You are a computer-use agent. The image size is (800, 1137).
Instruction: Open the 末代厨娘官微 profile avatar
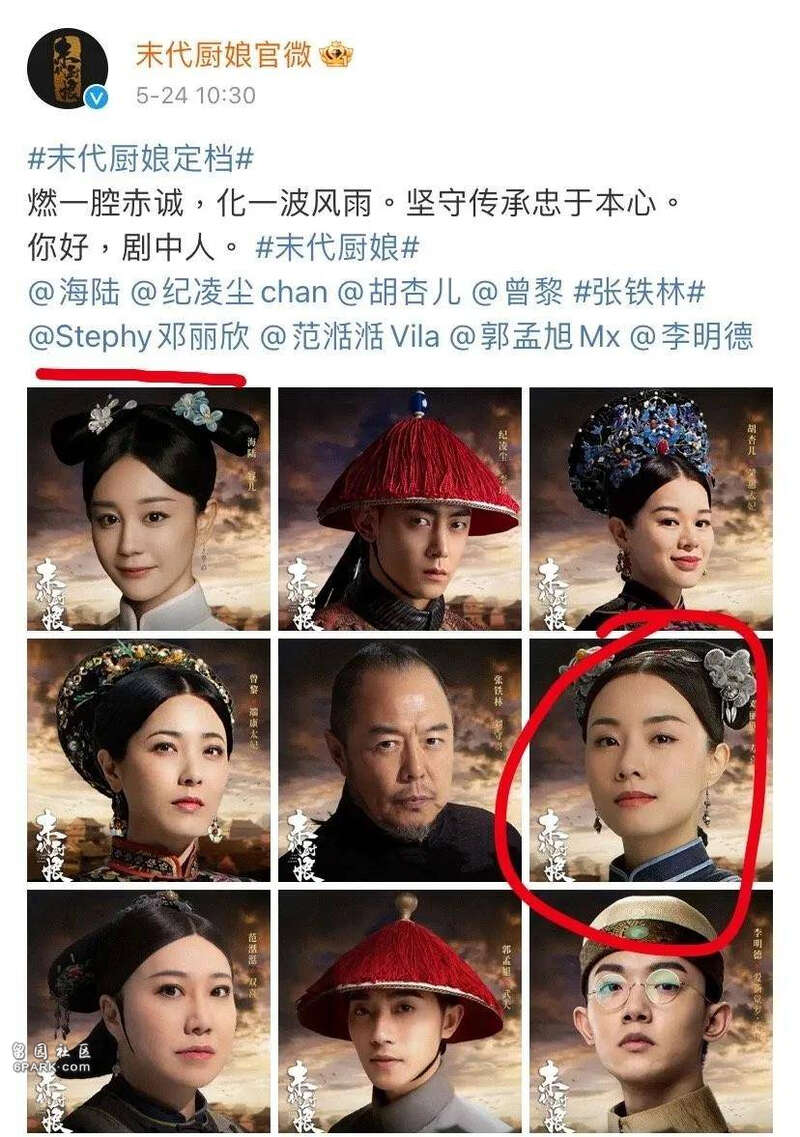pos(67,70)
